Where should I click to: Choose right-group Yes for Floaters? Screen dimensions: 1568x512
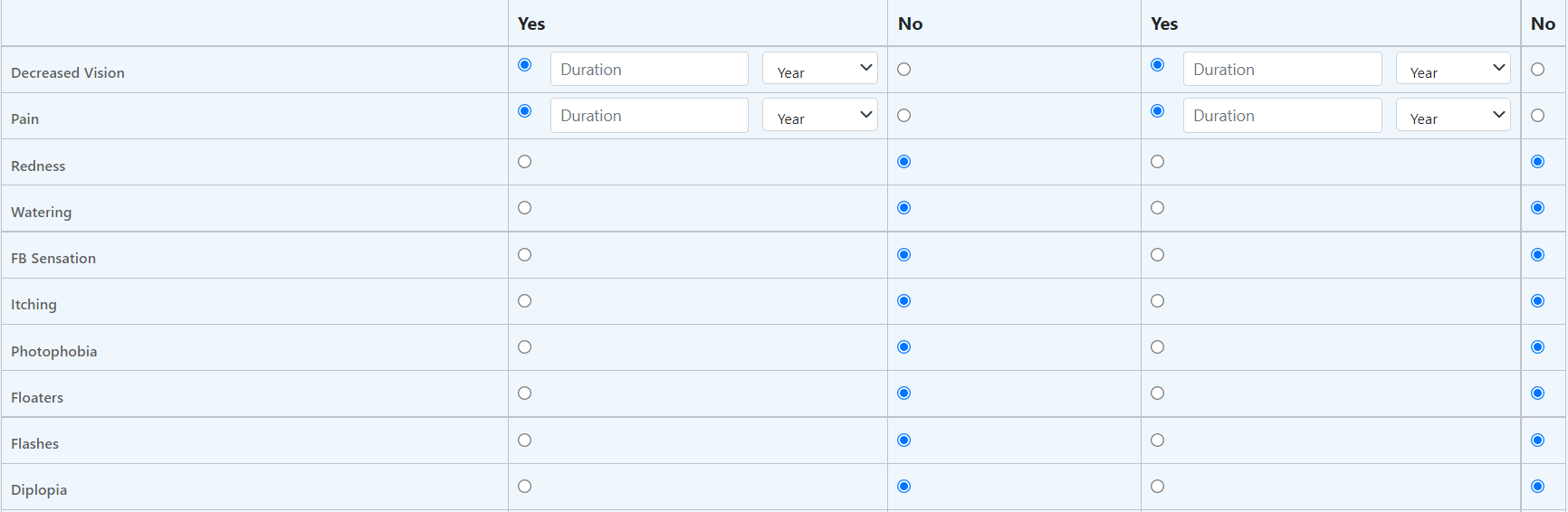[1157, 393]
